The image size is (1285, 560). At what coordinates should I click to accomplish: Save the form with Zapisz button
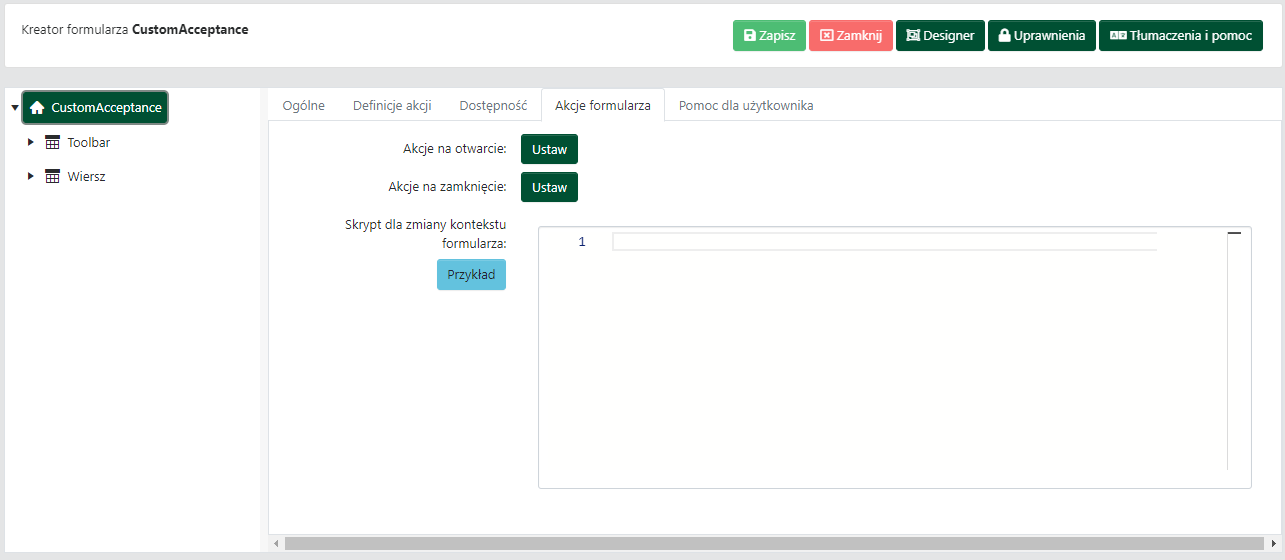769,35
